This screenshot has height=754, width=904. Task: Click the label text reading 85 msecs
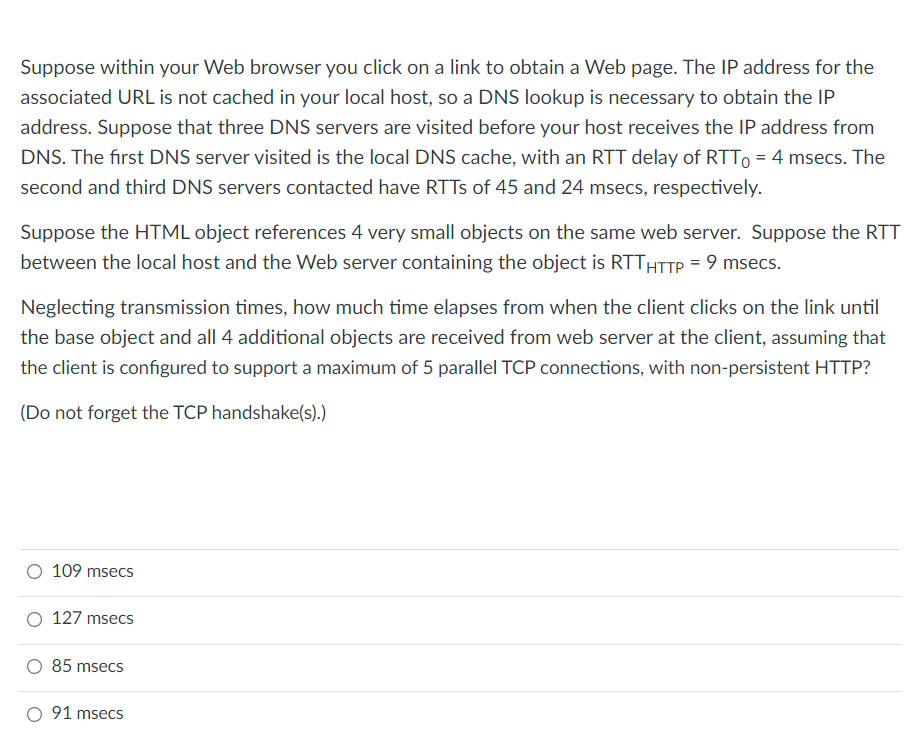pos(88,665)
